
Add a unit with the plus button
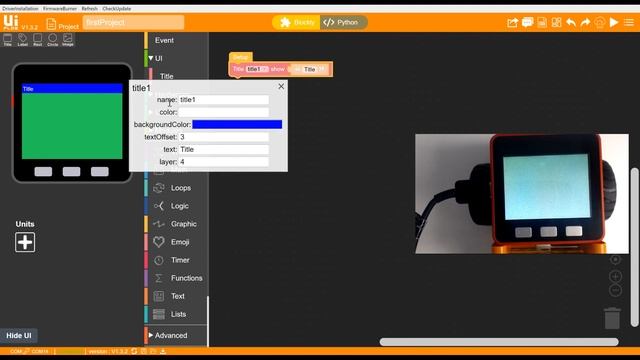[x=25, y=242]
